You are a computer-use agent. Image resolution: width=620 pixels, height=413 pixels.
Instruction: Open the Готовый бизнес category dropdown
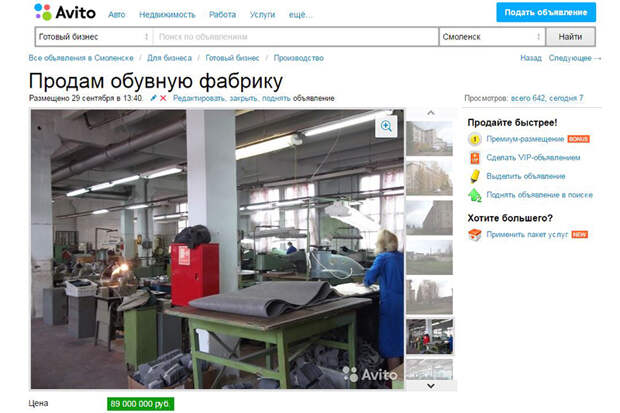click(93, 37)
